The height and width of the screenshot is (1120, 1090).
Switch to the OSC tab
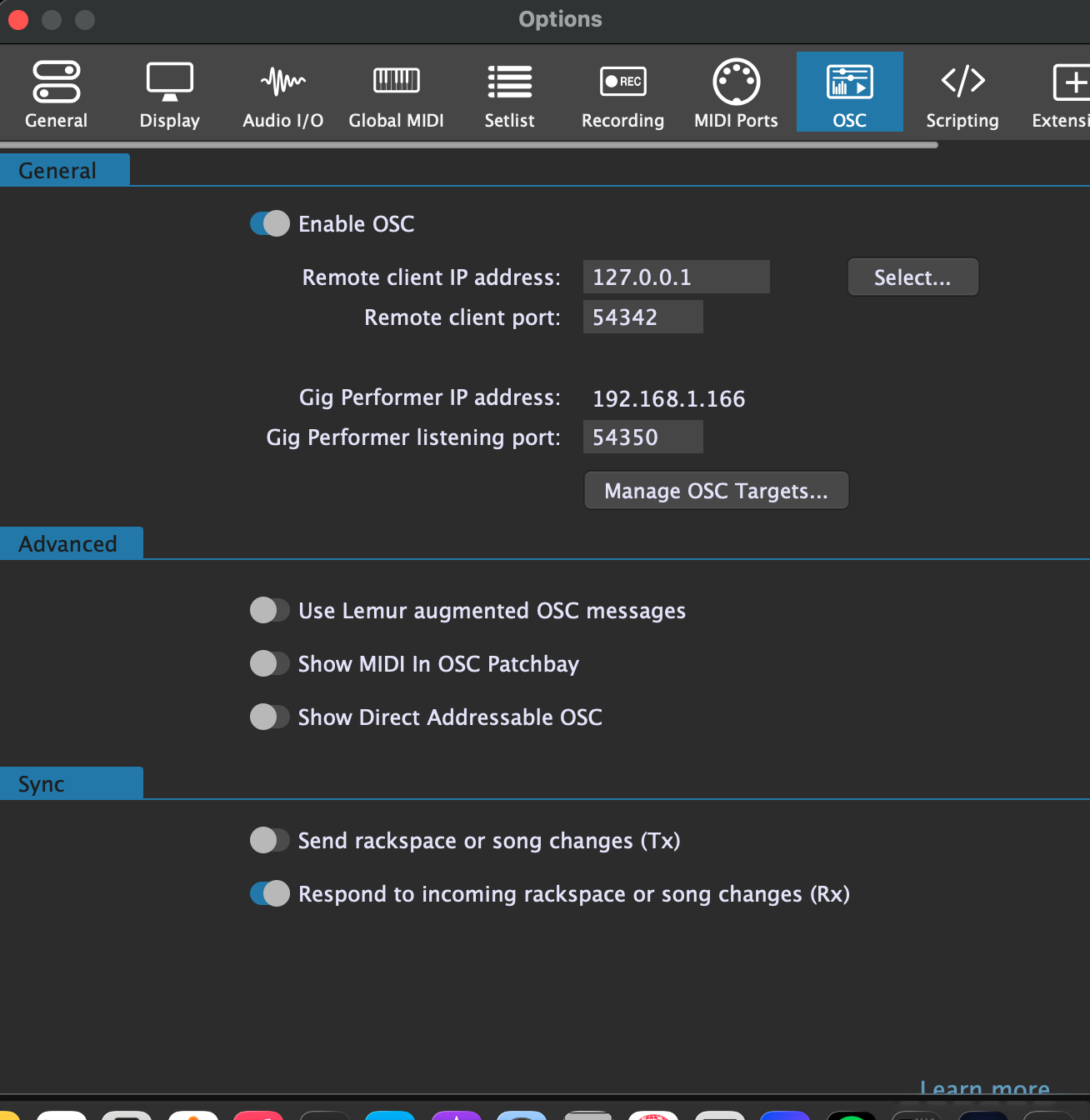pos(849,92)
